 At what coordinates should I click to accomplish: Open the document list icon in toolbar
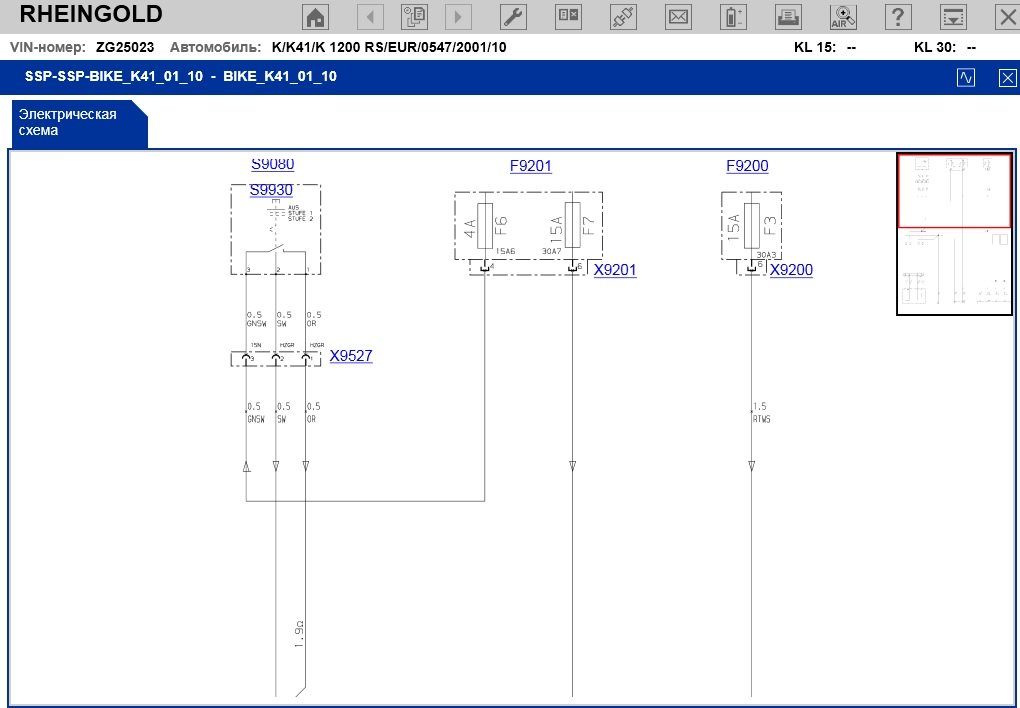[414, 17]
